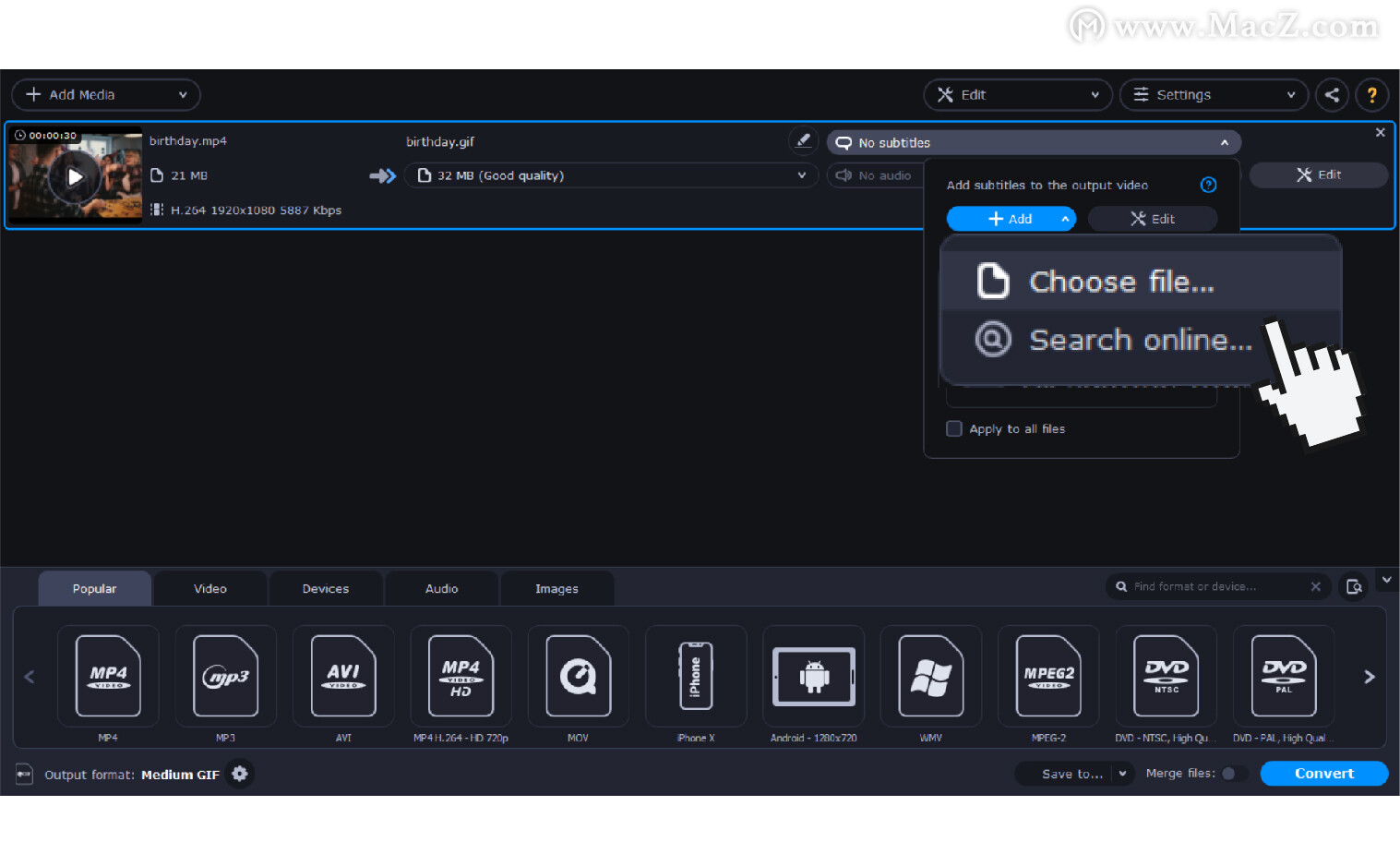The height and width of the screenshot is (866, 1400).
Task: Play the birthday.mp4 preview
Action: tap(75, 176)
